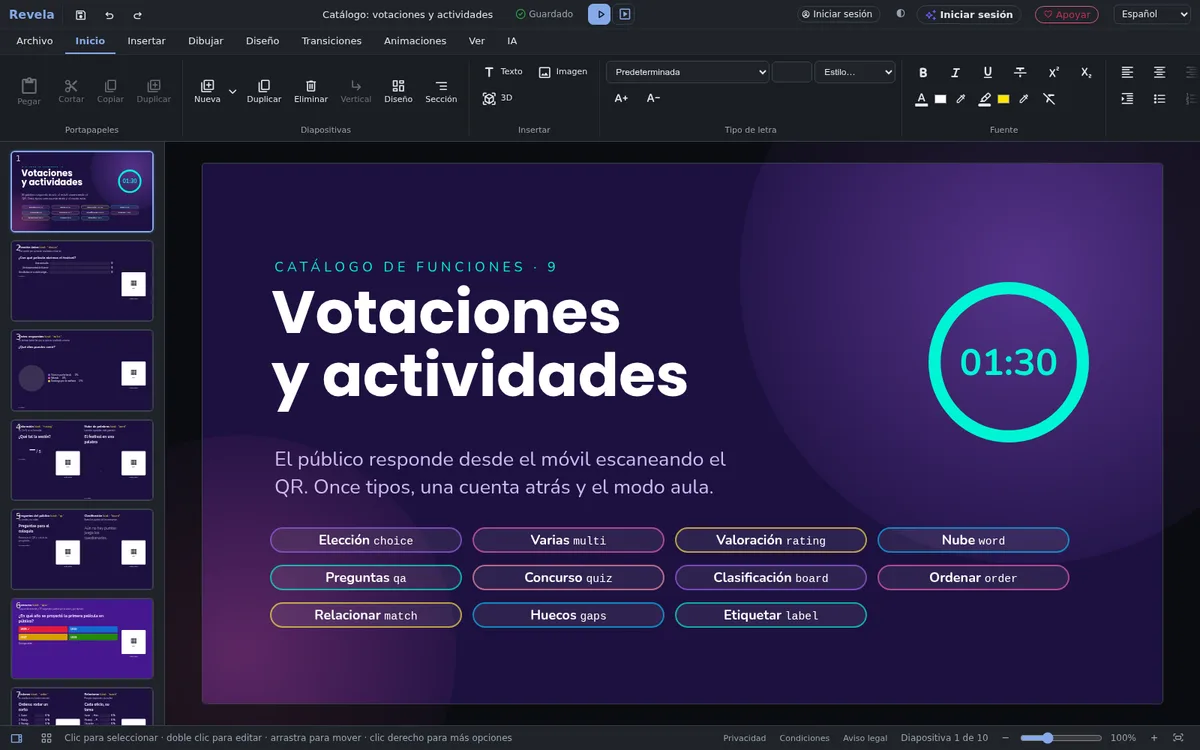The width and height of the screenshot is (1200, 750).
Task: Insert a 3D object
Action: [x=497, y=98]
